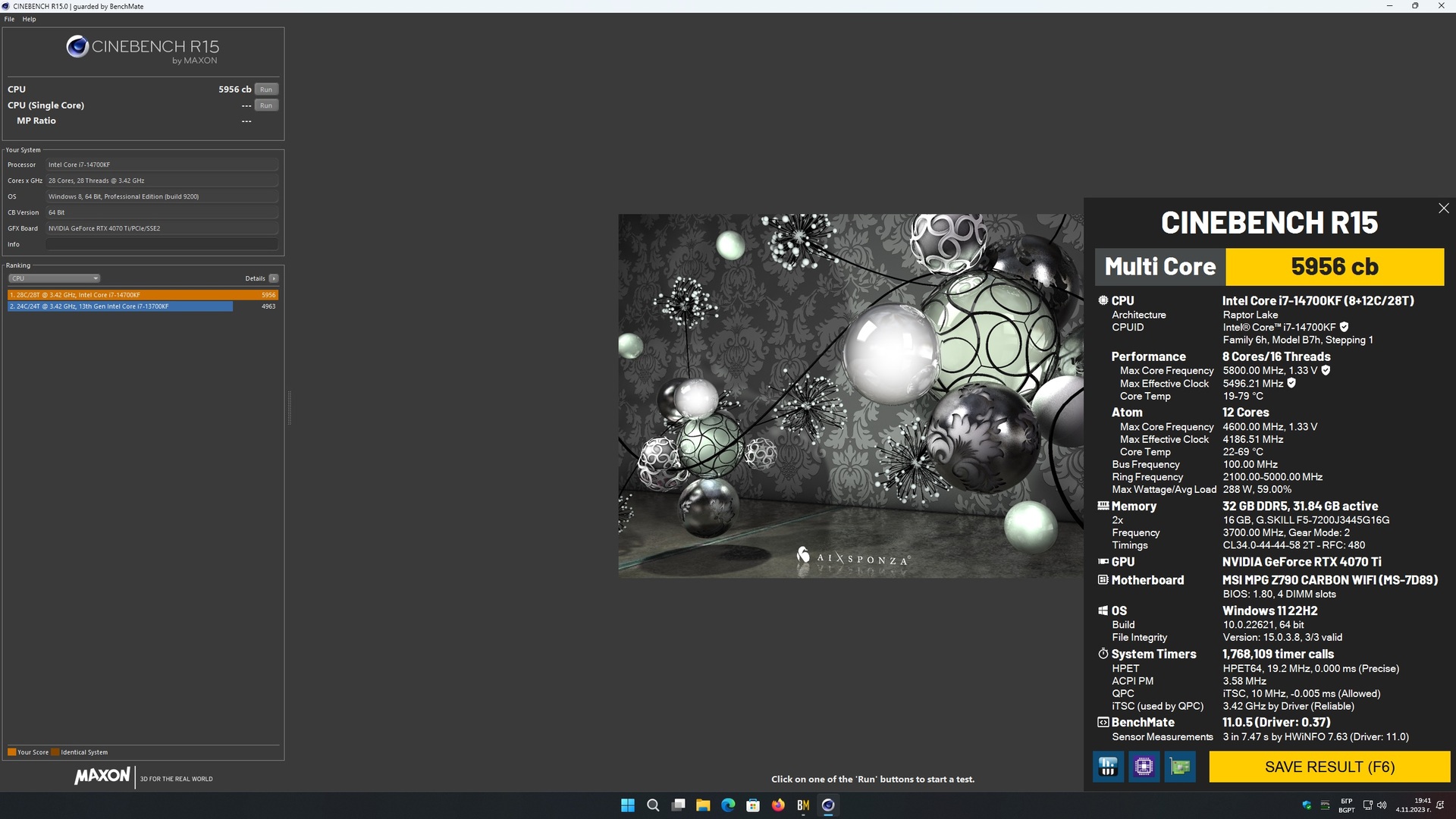Viewport: 1456px width, 819px height.
Task: Click the Memory section icon
Action: click(1103, 506)
